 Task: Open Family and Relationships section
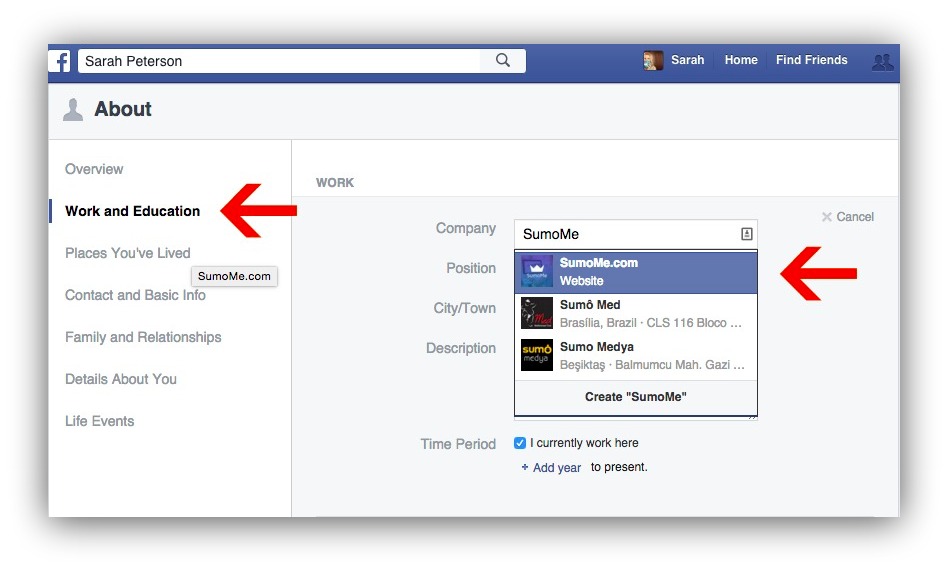click(143, 337)
